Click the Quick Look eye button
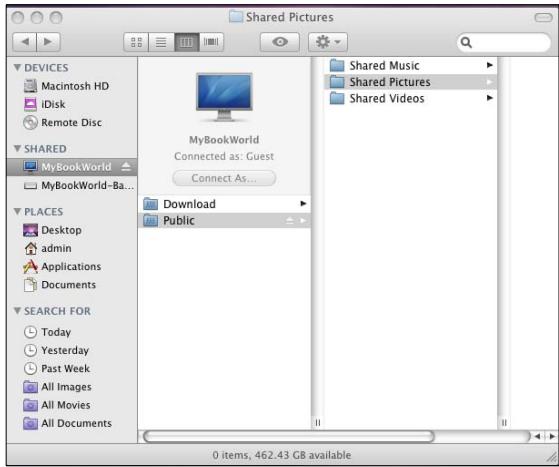 pyautogui.click(x=280, y=42)
